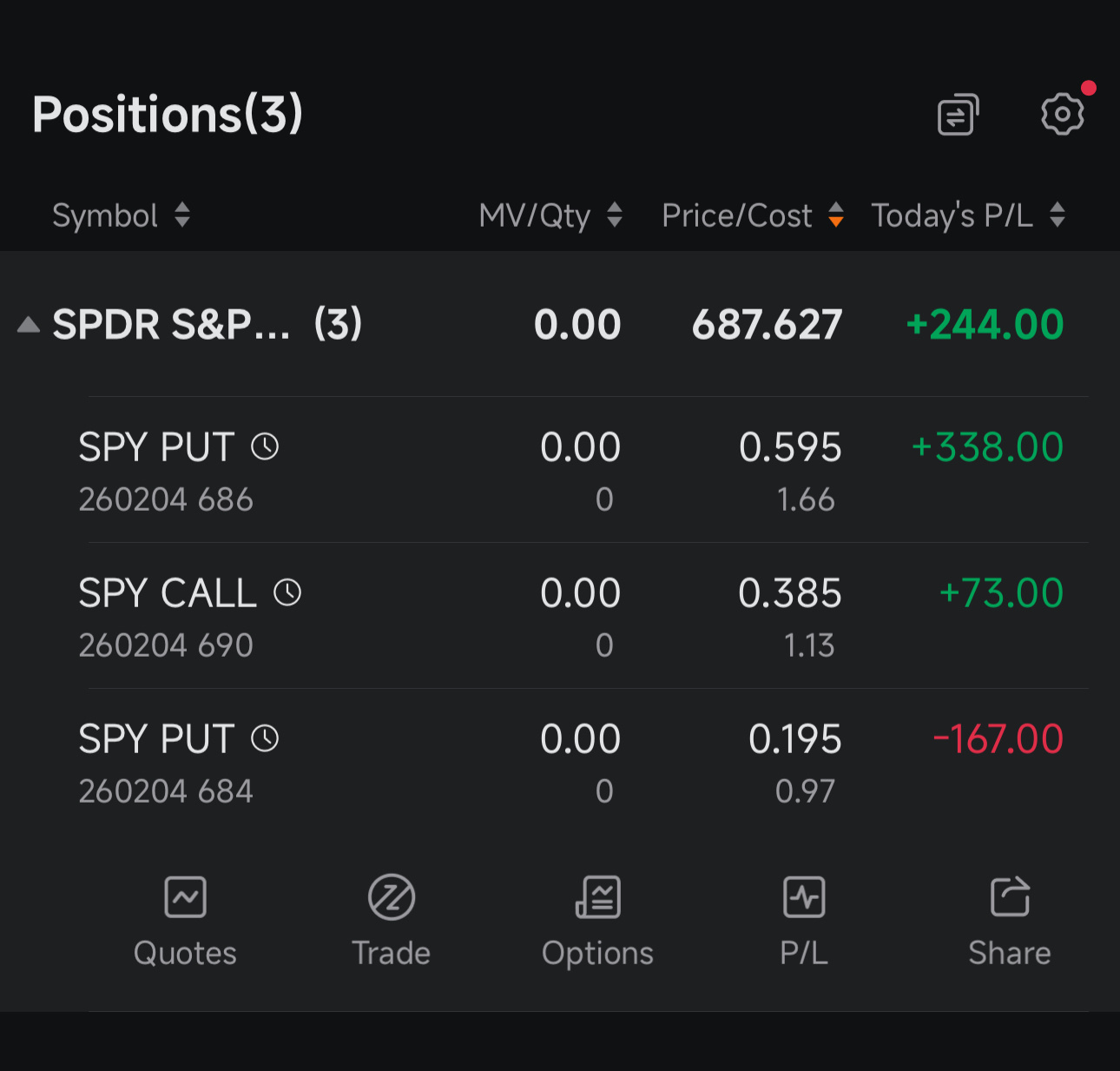This screenshot has height=1071, width=1120.
Task: Click the (3) count next to SPDR S&P
Action: [x=338, y=324]
